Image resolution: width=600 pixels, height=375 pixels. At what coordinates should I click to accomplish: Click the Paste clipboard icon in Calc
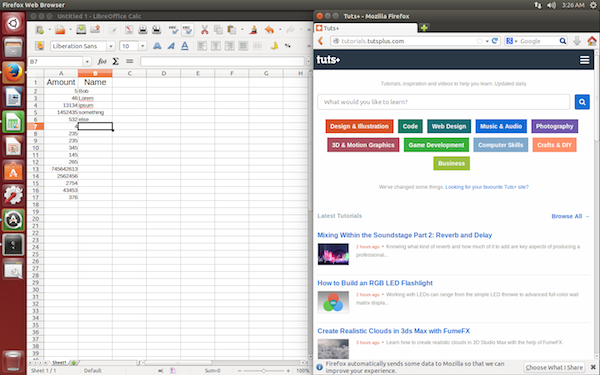coord(232,29)
